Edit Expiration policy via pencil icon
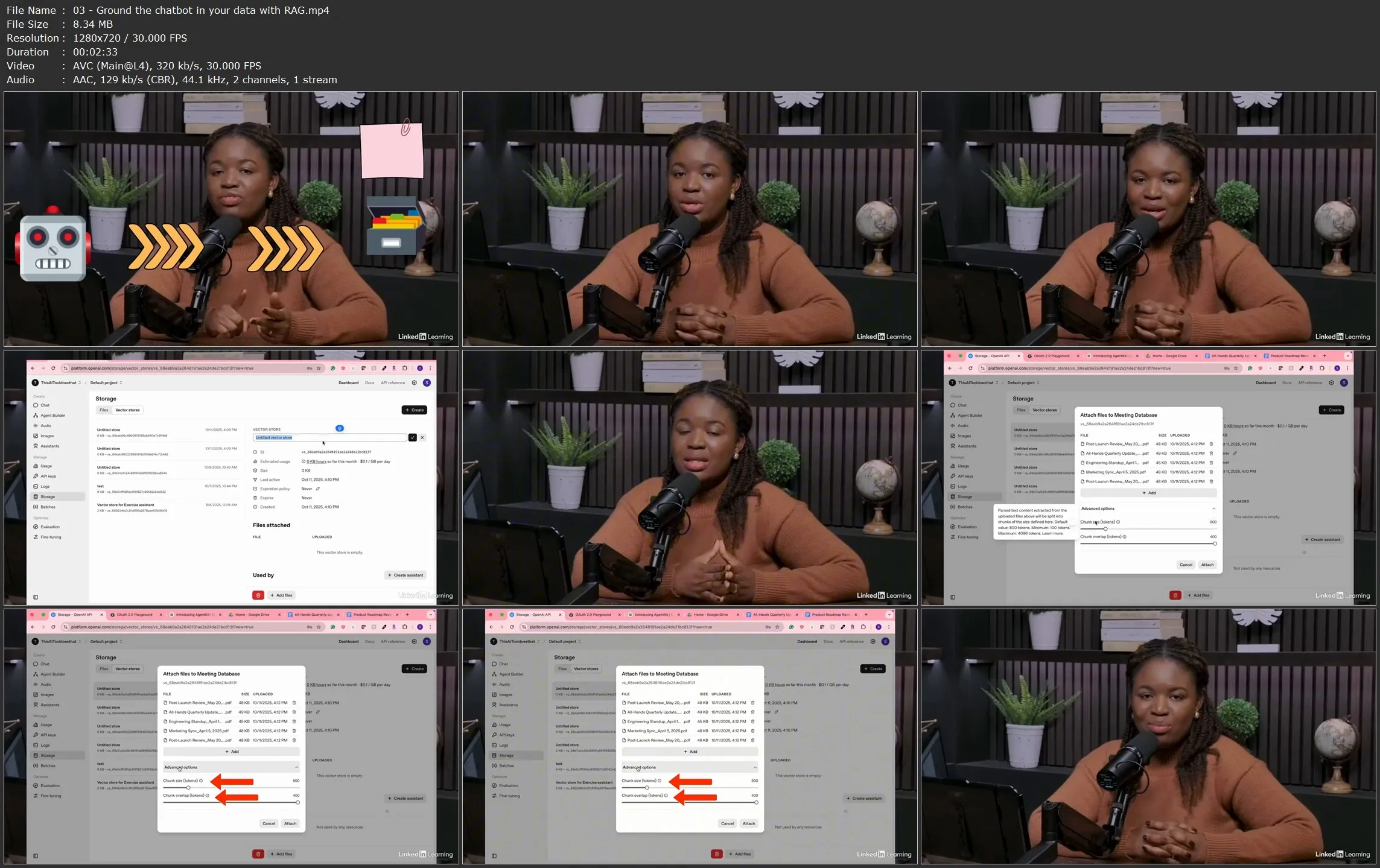This screenshot has width=1380, height=868. (x=318, y=489)
